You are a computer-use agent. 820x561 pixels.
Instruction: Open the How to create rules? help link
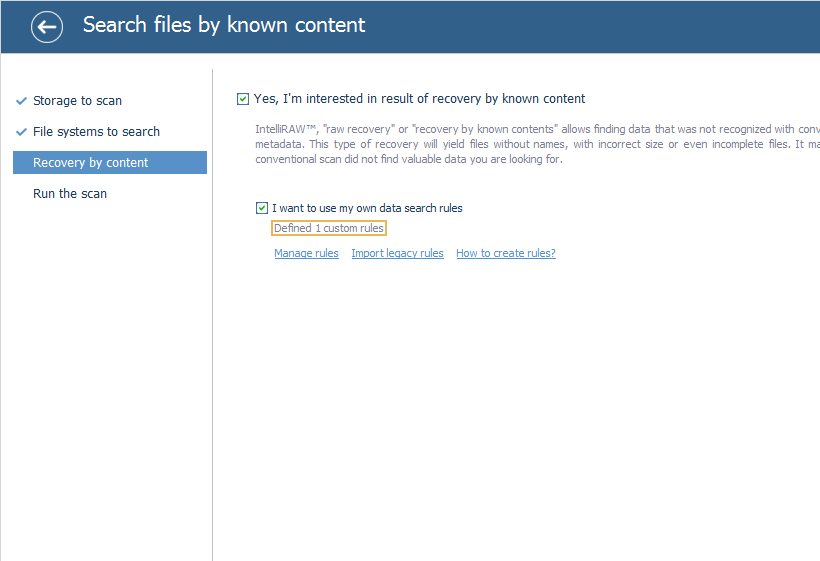coord(505,254)
